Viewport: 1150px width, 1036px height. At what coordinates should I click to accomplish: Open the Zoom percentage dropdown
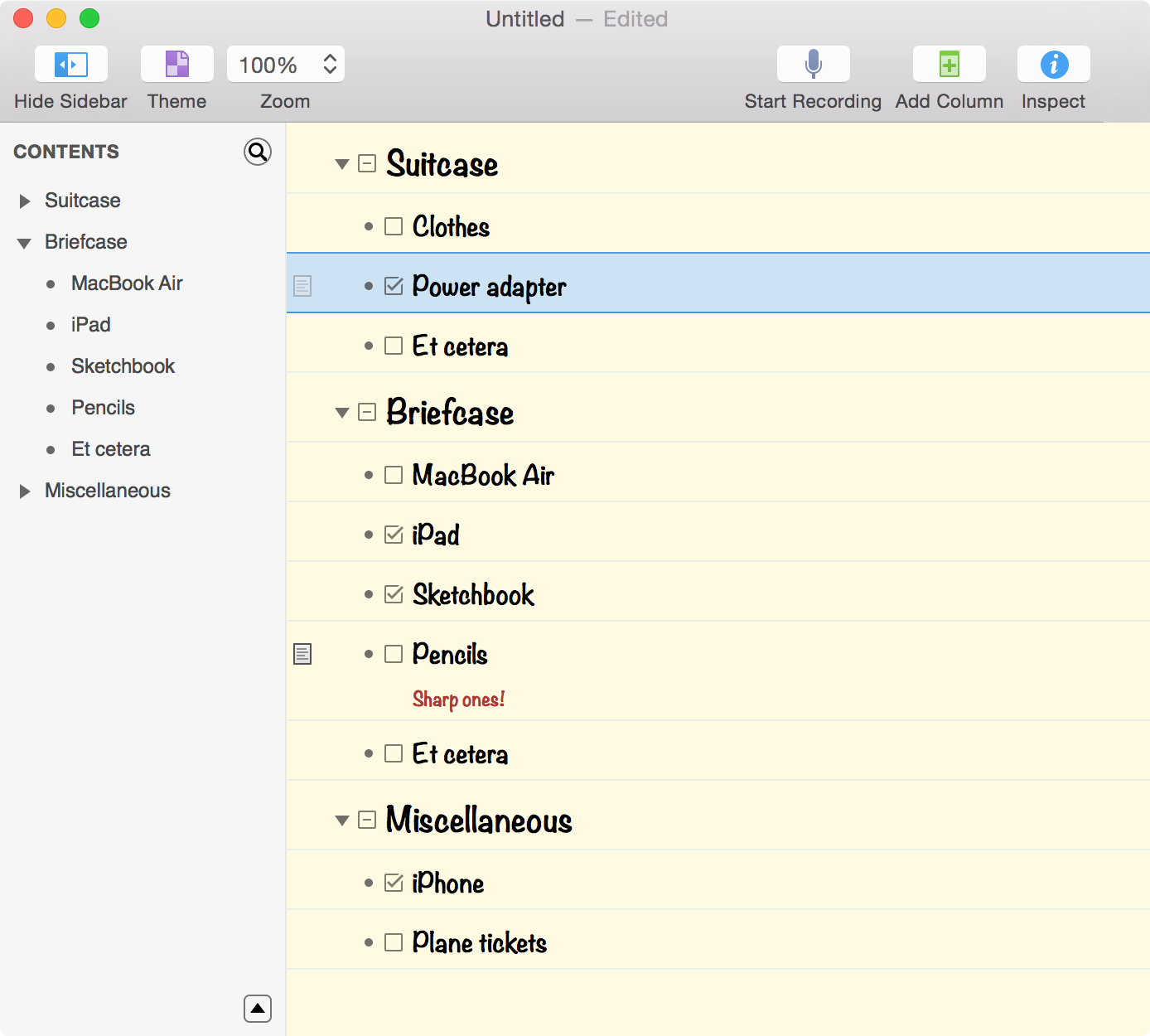pos(286,64)
